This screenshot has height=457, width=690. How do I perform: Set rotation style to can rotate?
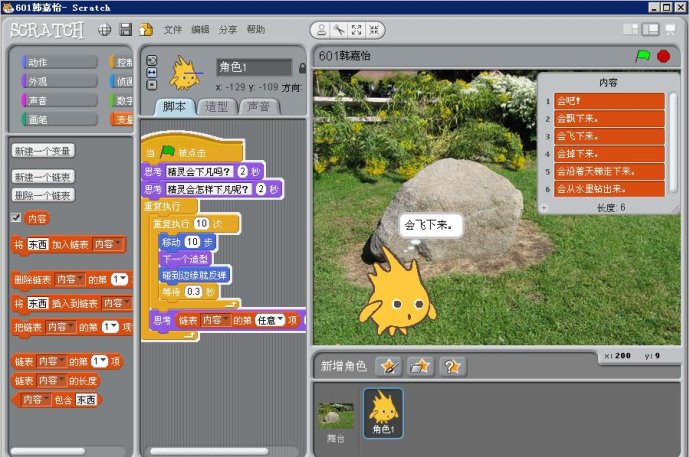pyautogui.click(x=151, y=60)
